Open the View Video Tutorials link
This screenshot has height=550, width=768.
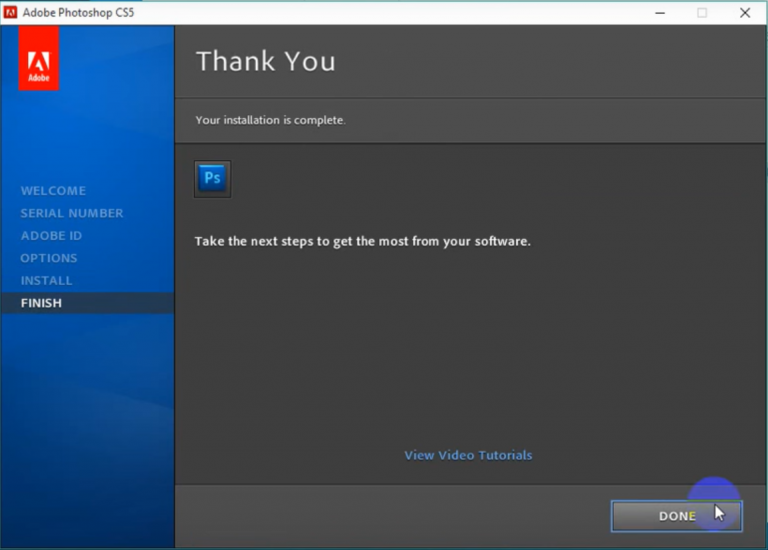468,455
